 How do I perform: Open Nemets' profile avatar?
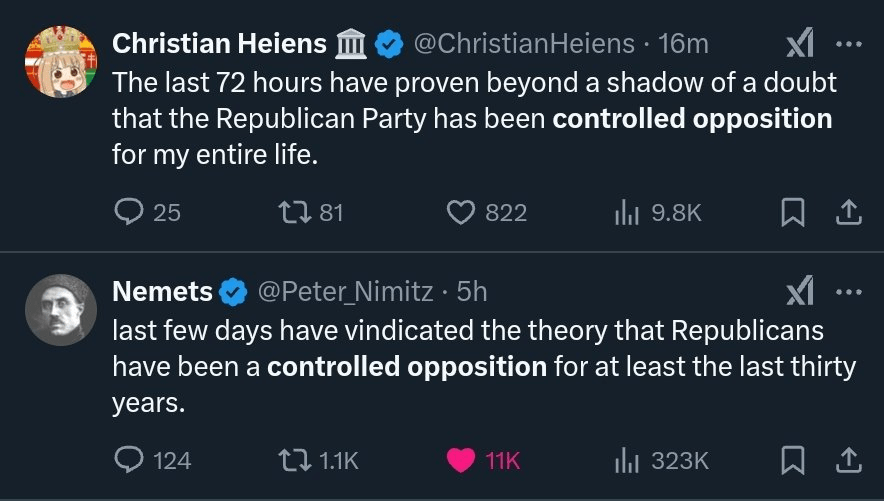point(60,310)
